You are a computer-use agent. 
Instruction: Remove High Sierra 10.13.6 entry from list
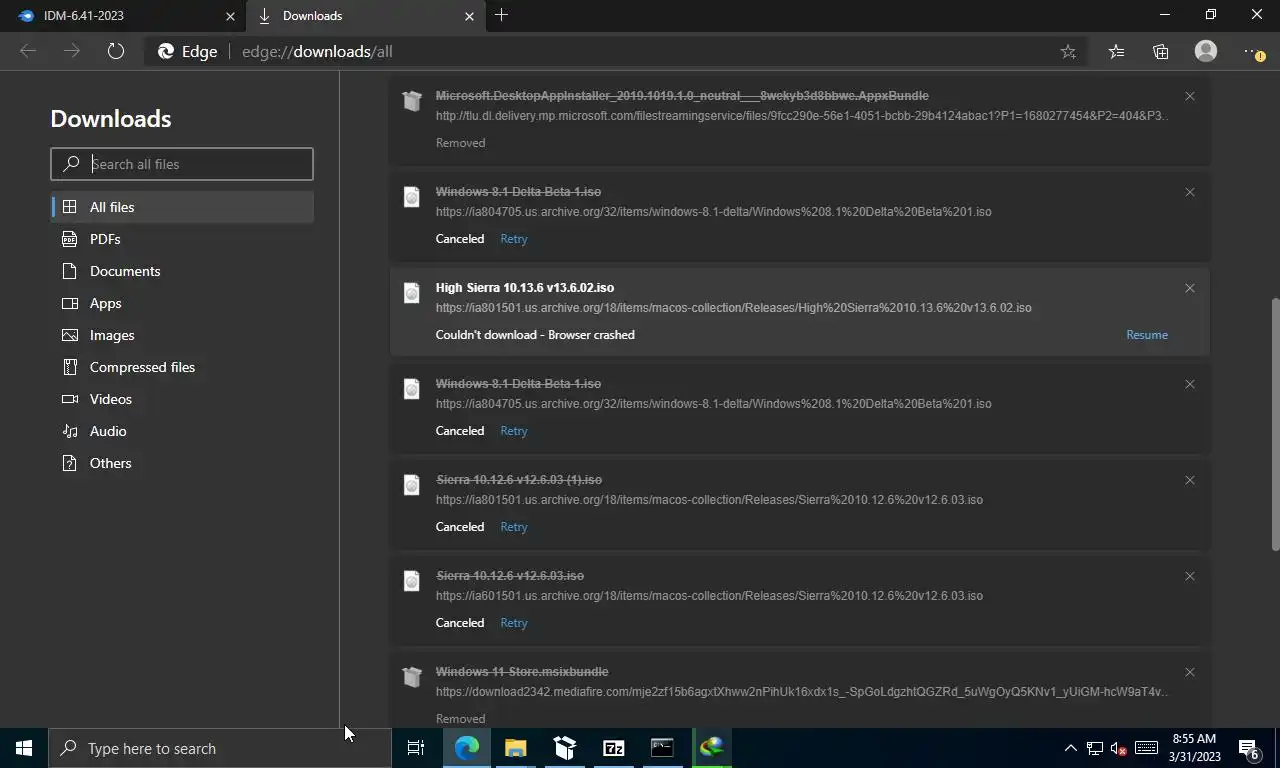click(x=1190, y=288)
